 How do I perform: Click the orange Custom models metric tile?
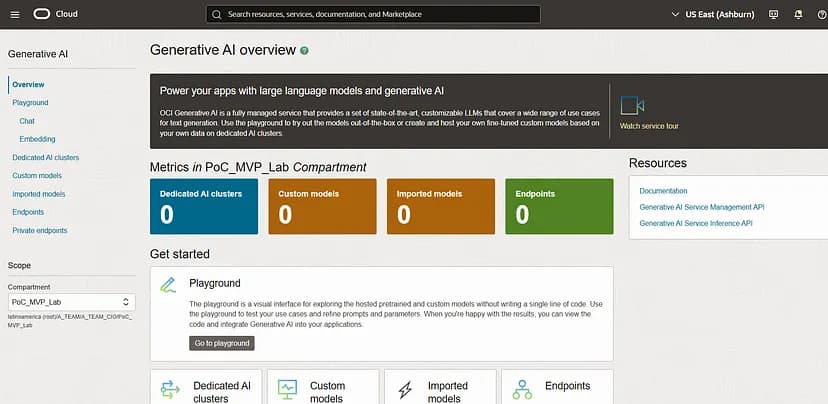click(323, 206)
